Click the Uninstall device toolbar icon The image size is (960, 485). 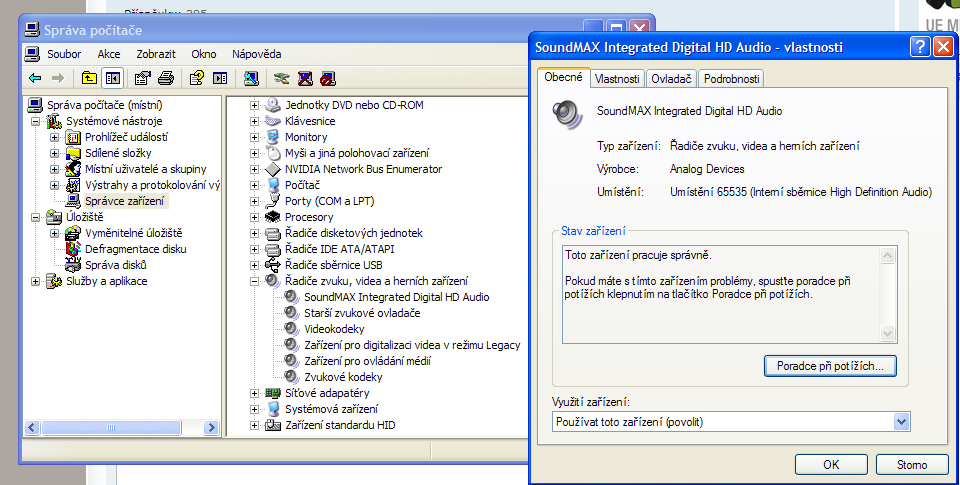(x=305, y=78)
